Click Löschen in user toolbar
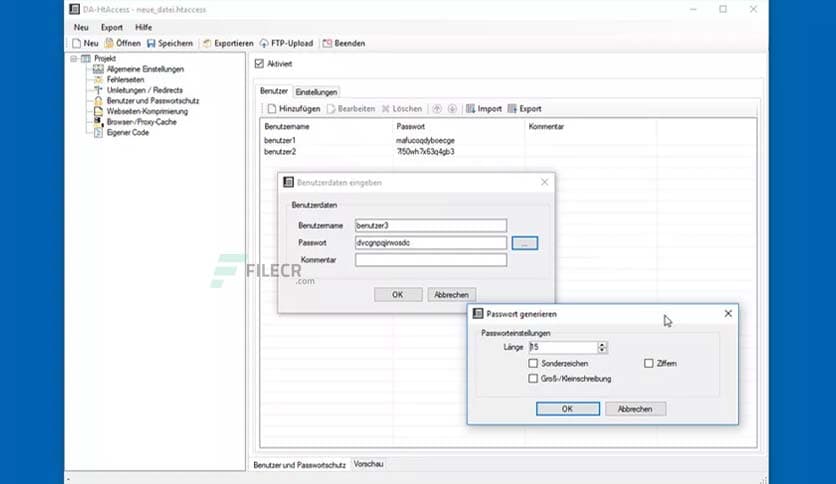This screenshot has height=484, width=836. coord(401,109)
